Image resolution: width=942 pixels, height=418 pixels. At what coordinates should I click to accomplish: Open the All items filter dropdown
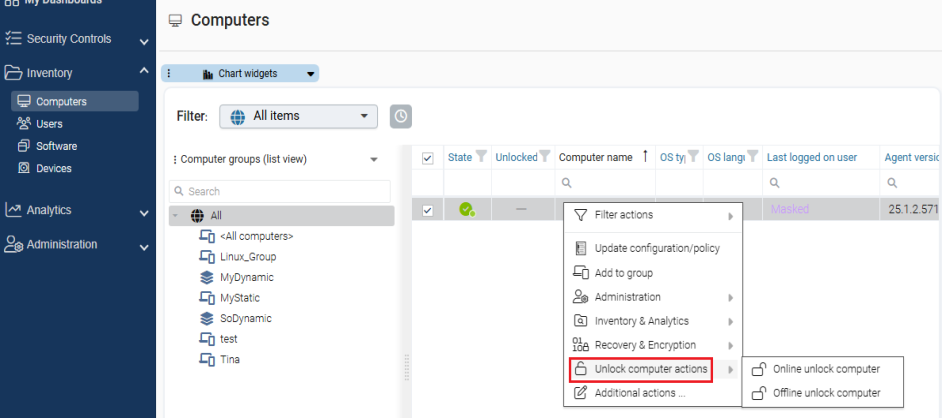click(298, 116)
